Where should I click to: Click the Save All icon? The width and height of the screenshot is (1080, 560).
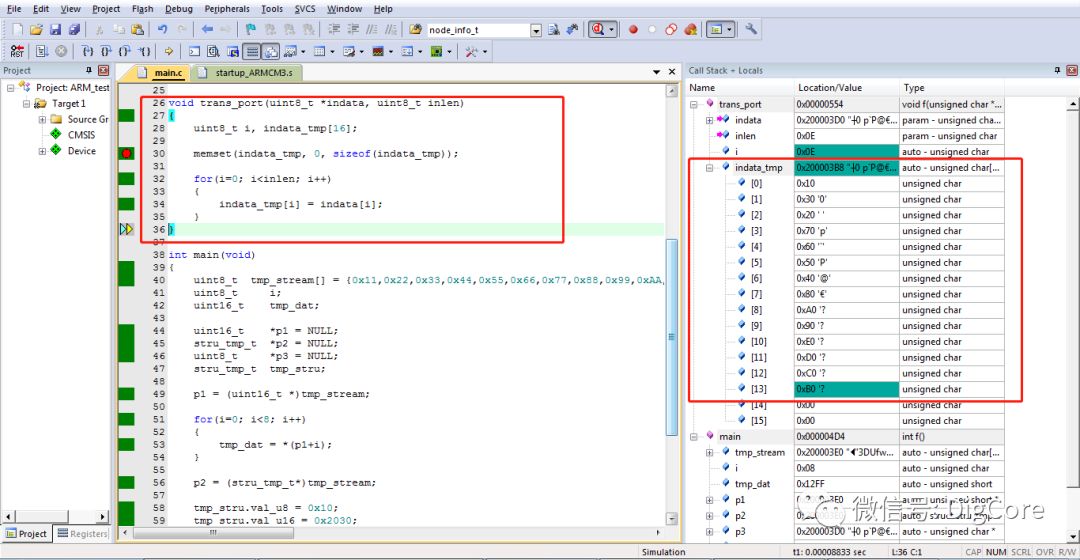click(x=74, y=30)
